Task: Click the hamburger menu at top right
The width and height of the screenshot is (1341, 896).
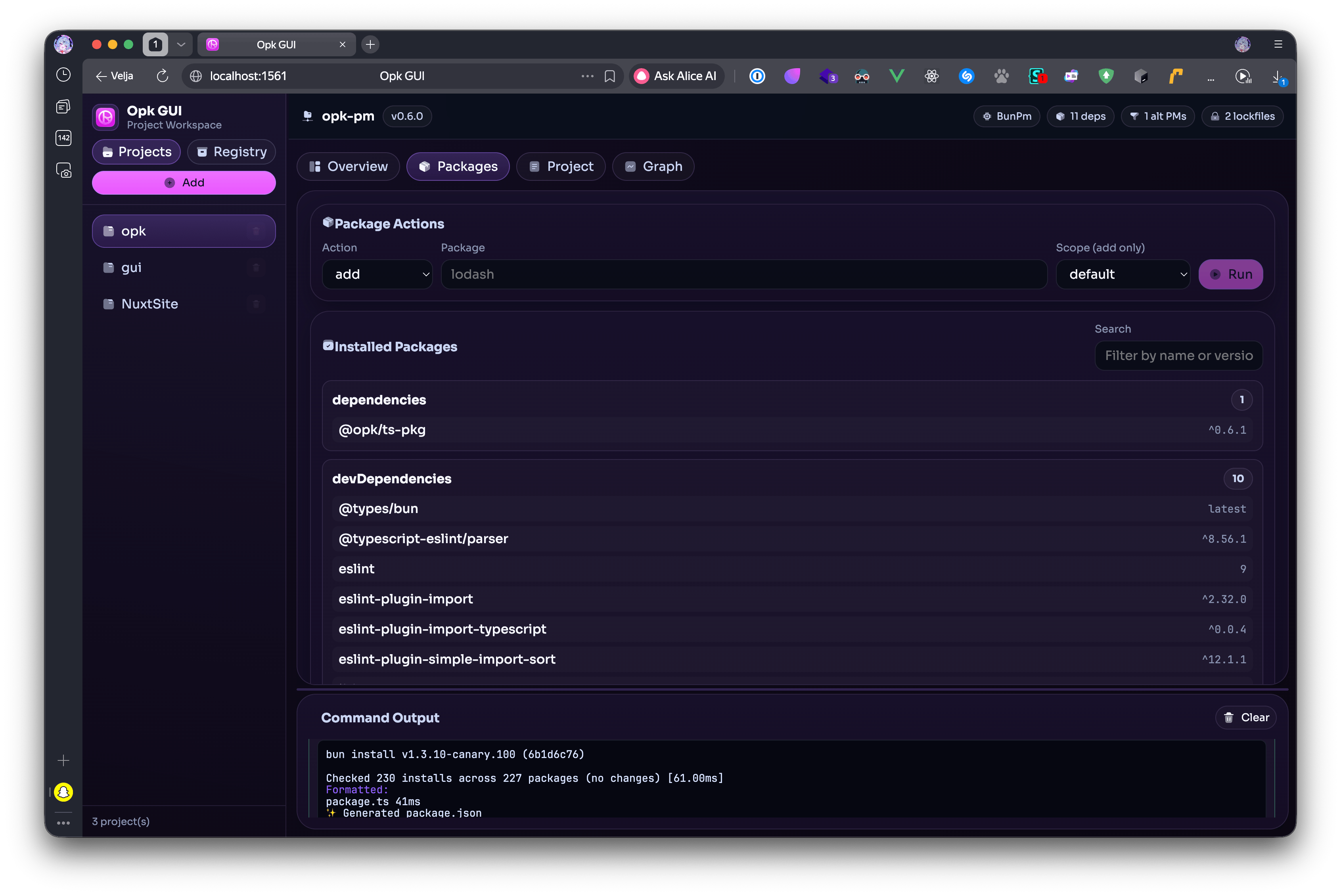Action: coord(1278,44)
